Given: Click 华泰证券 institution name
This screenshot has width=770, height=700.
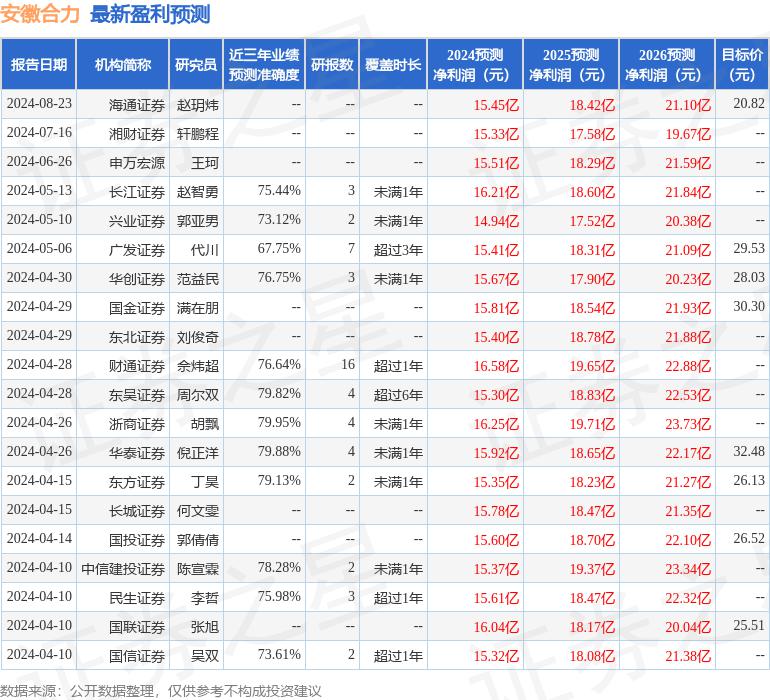Looking at the screenshot, I should pyautogui.click(x=137, y=453).
